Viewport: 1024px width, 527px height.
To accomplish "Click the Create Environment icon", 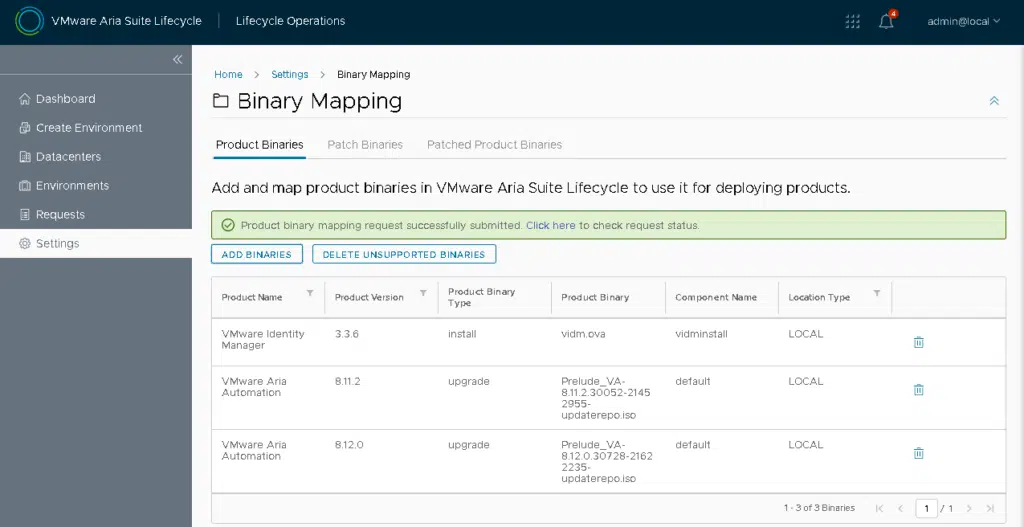I will (25, 127).
